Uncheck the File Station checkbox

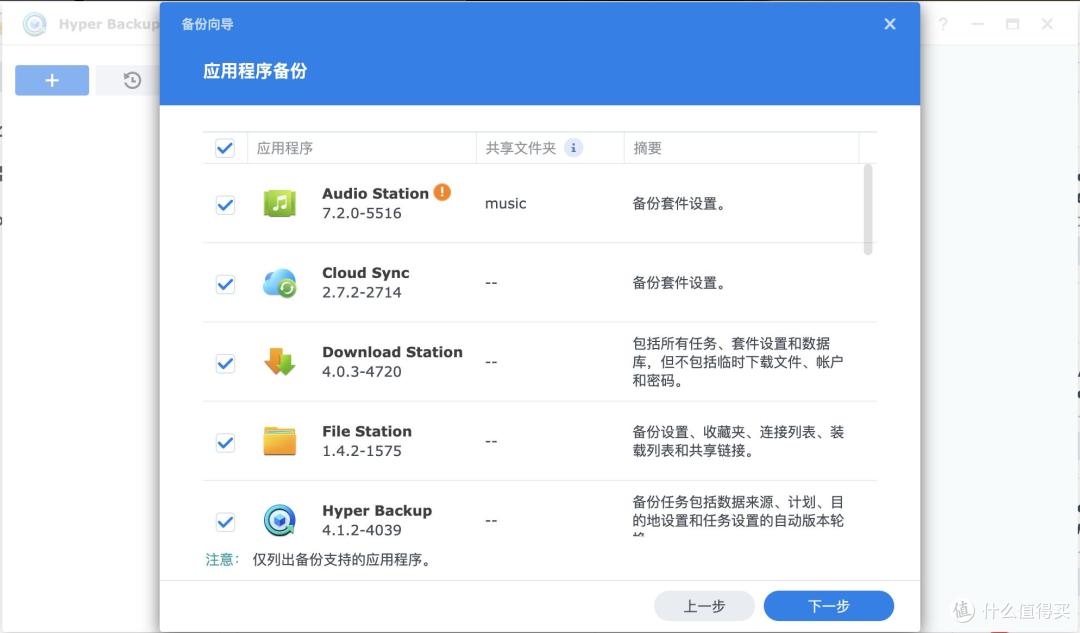(225, 443)
